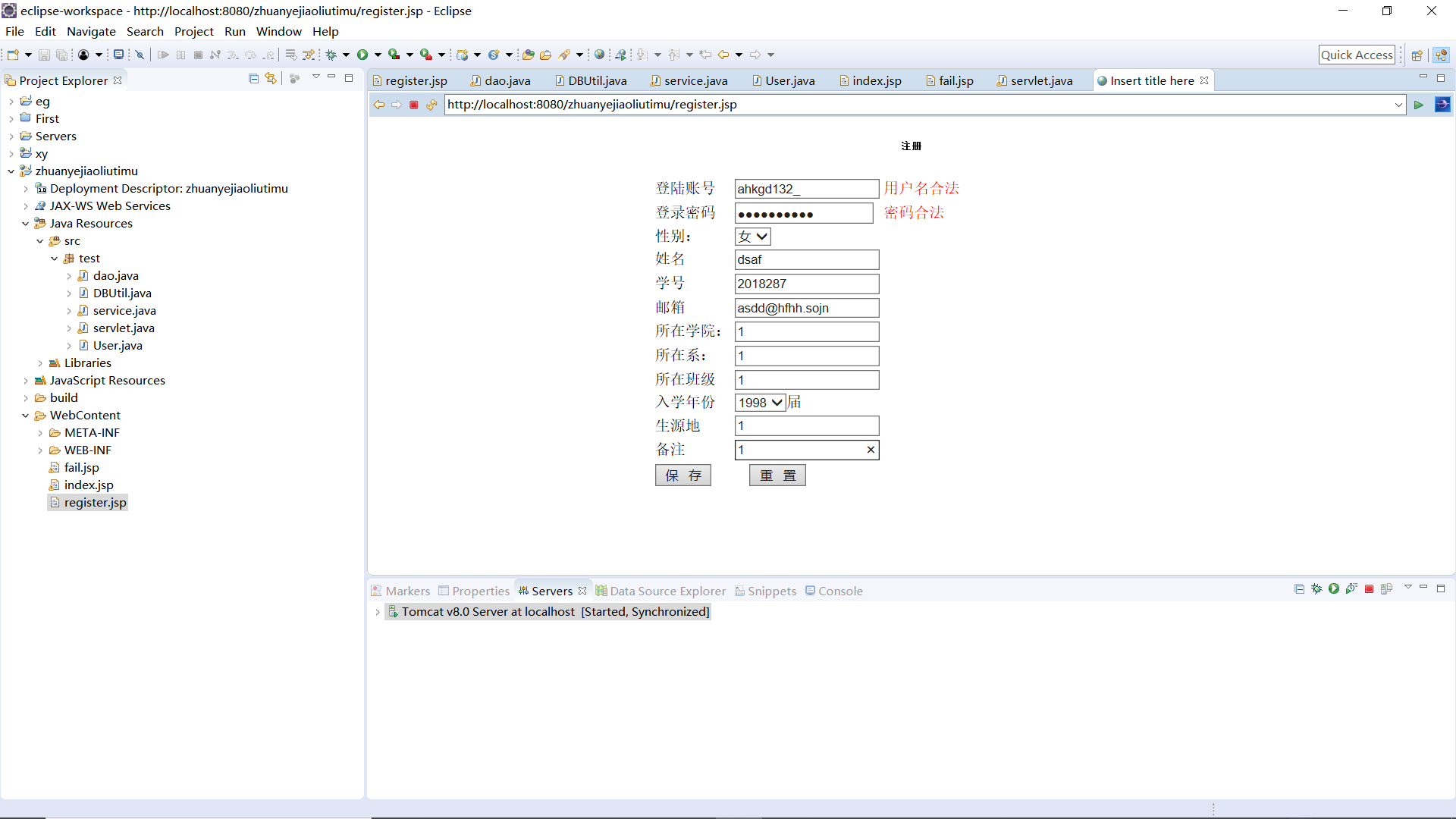Image resolution: width=1456 pixels, height=819 pixels.
Task: Close the Insert title here tab
Action: 1204,80
